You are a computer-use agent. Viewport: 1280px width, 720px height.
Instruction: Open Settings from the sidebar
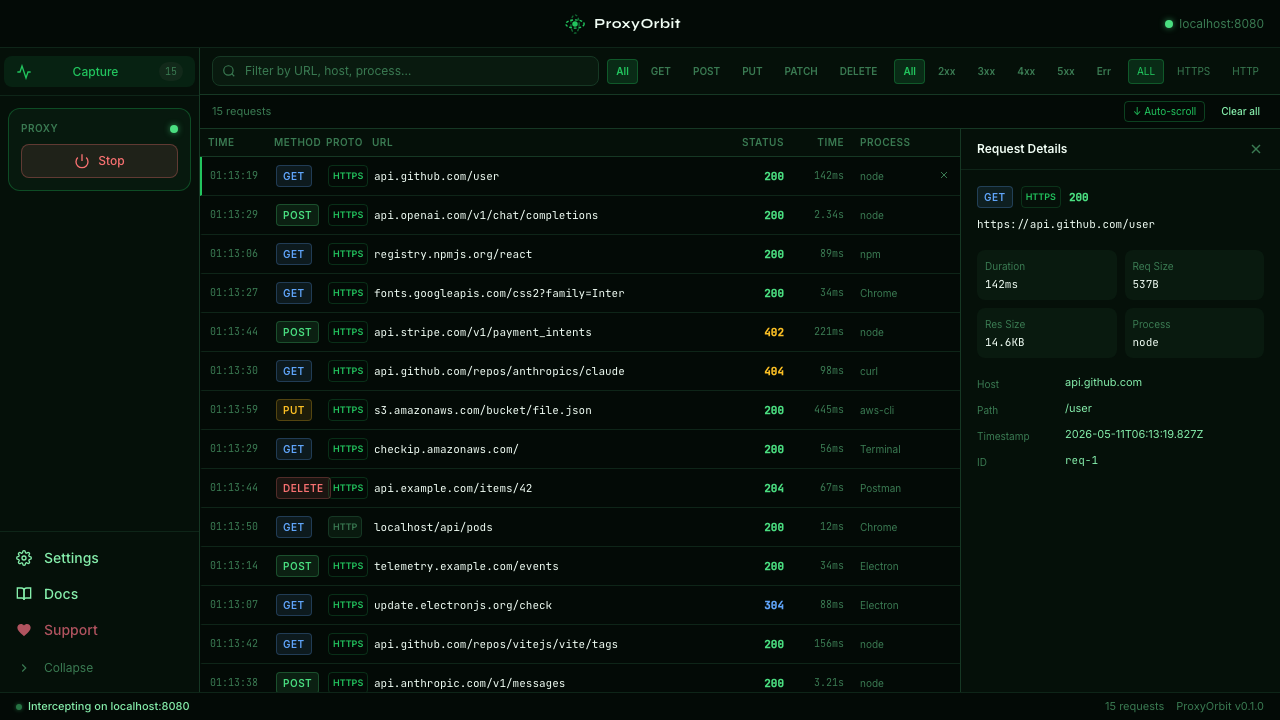(x=99, y=558)
